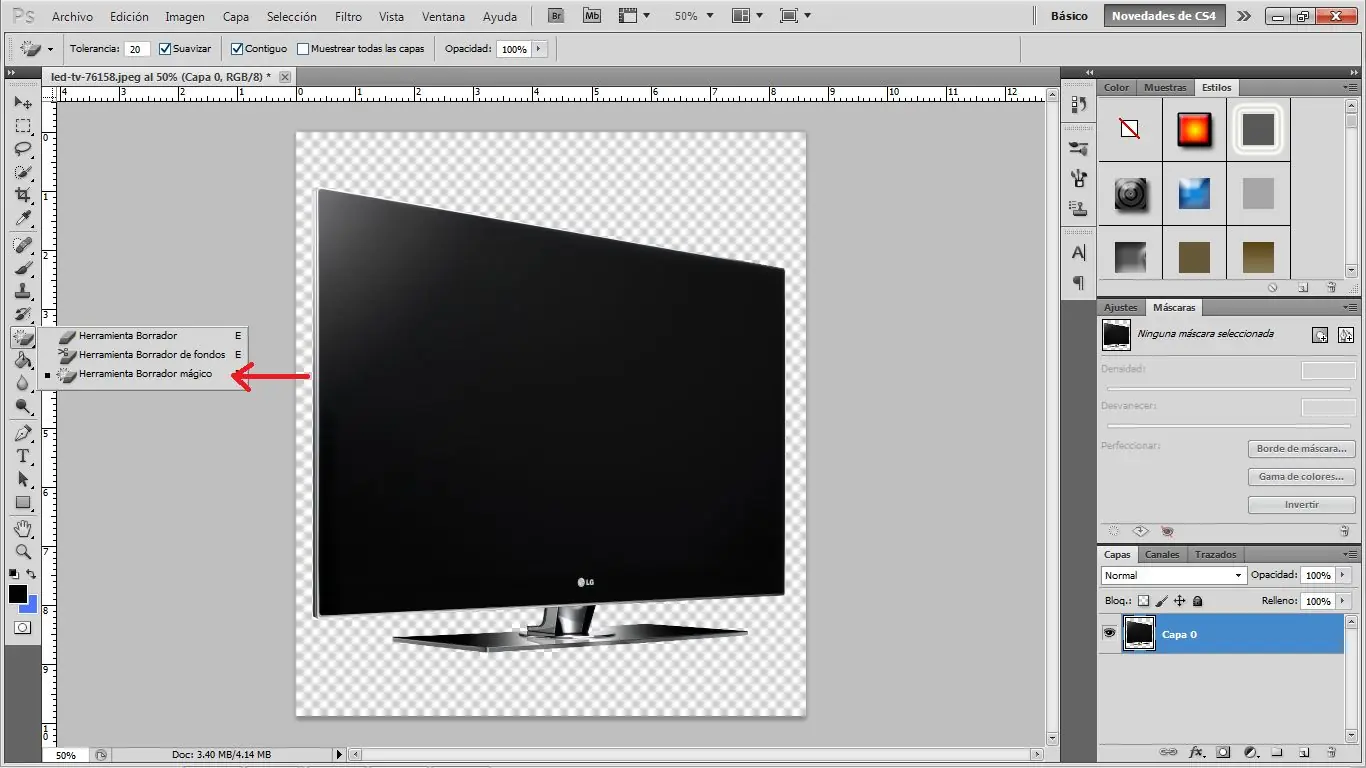Open the Capa menu
Screen dimensions: 1366x768
tap(236, 17)
